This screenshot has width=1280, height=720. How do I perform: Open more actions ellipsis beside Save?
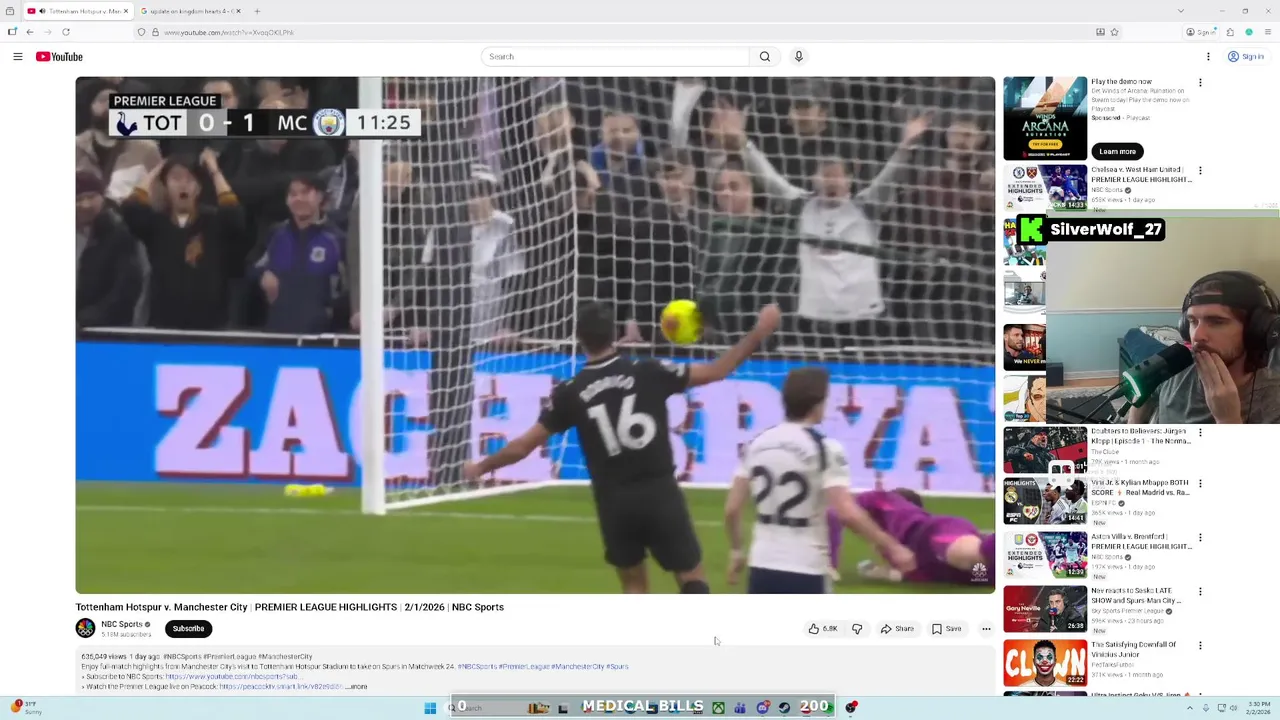[x=986, y=629]
